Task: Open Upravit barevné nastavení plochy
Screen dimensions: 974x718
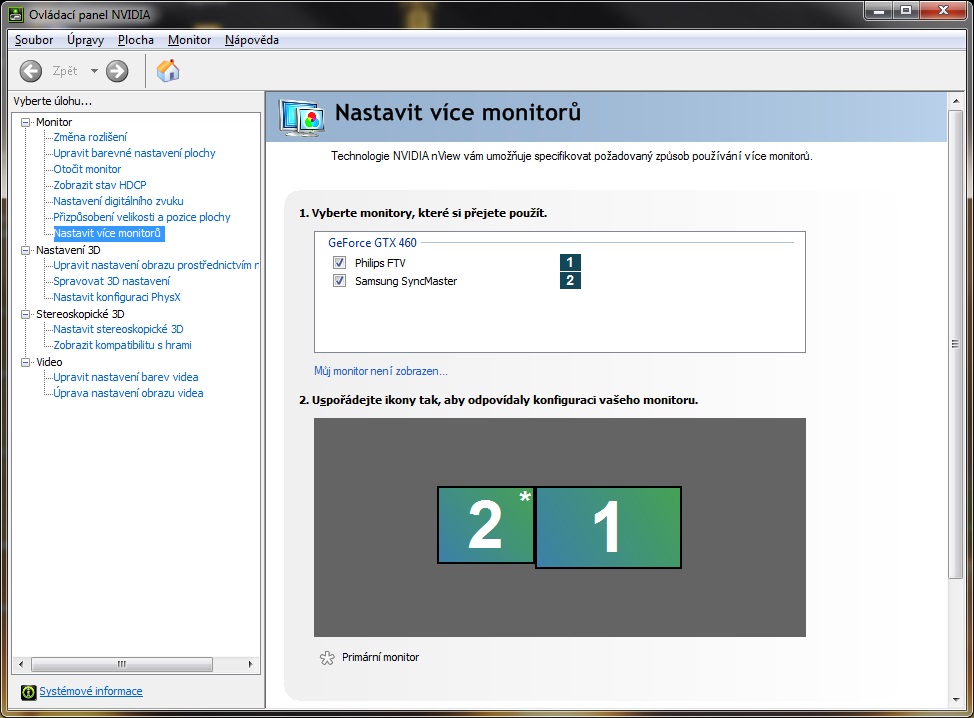Action: [134, 153]
